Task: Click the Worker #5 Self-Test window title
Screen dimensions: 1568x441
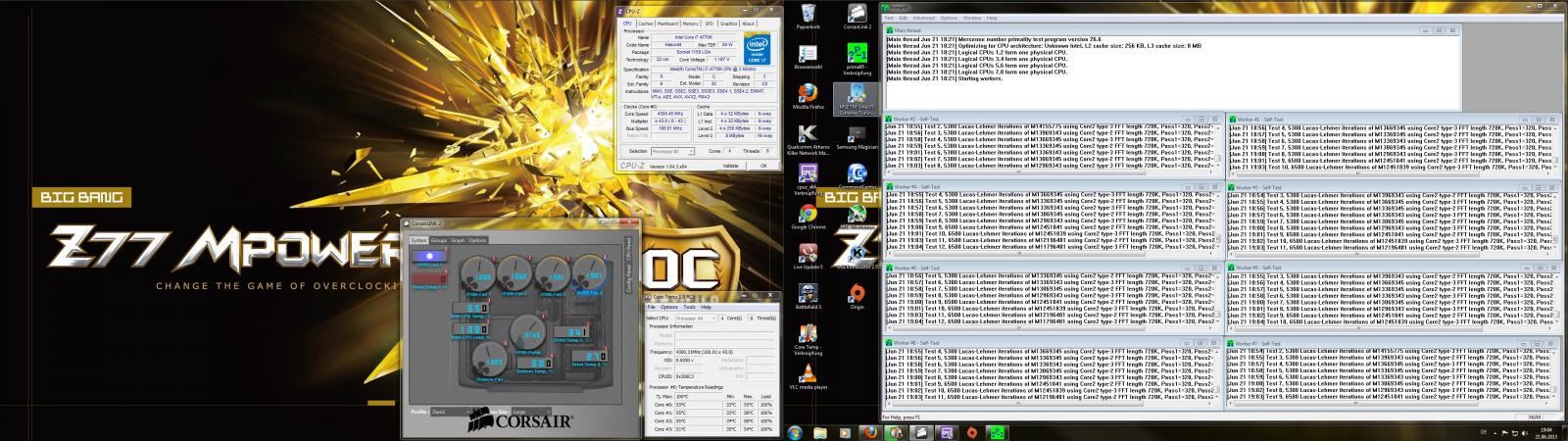Action: coord(1392,268)
